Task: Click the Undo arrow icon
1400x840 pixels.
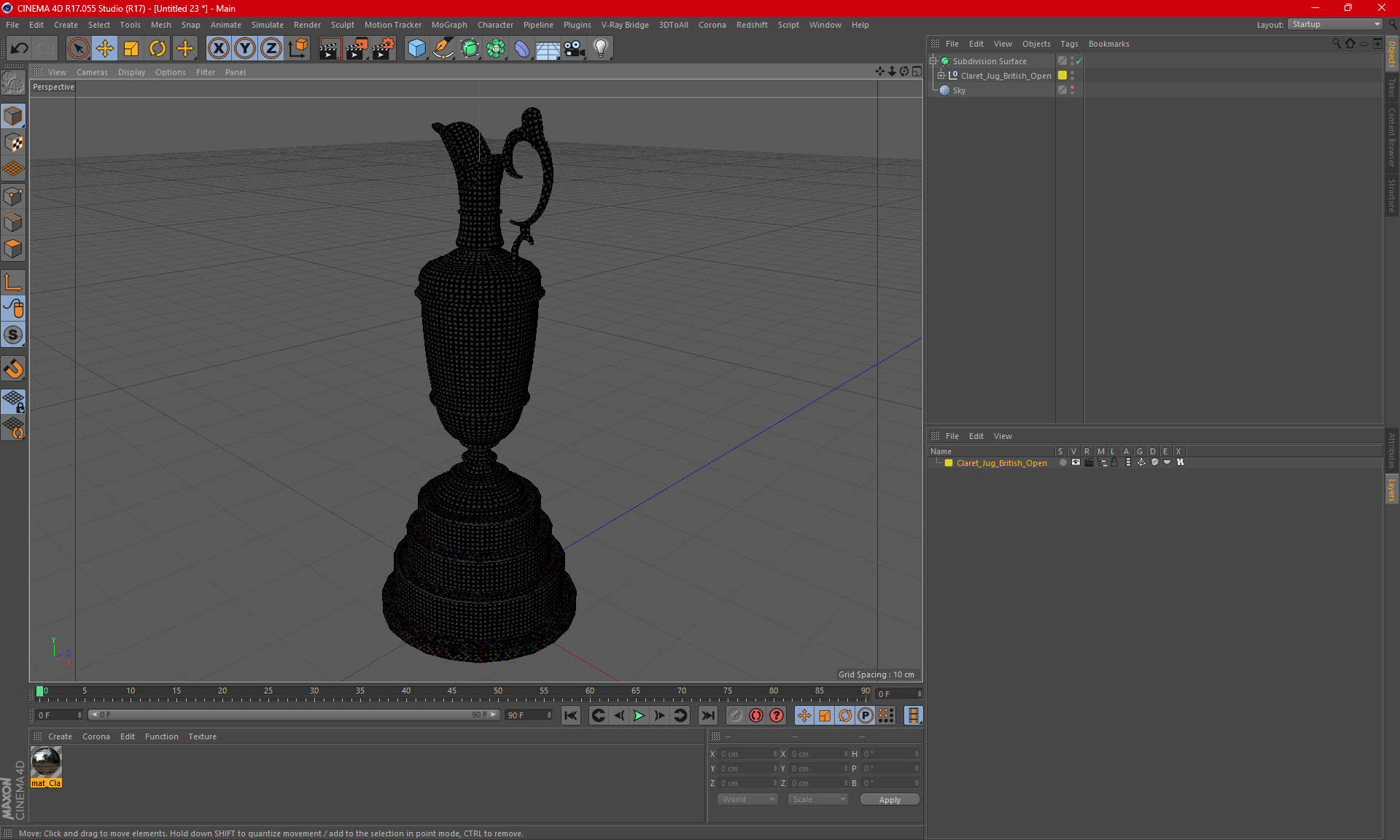Action: [x=20, y=49]
